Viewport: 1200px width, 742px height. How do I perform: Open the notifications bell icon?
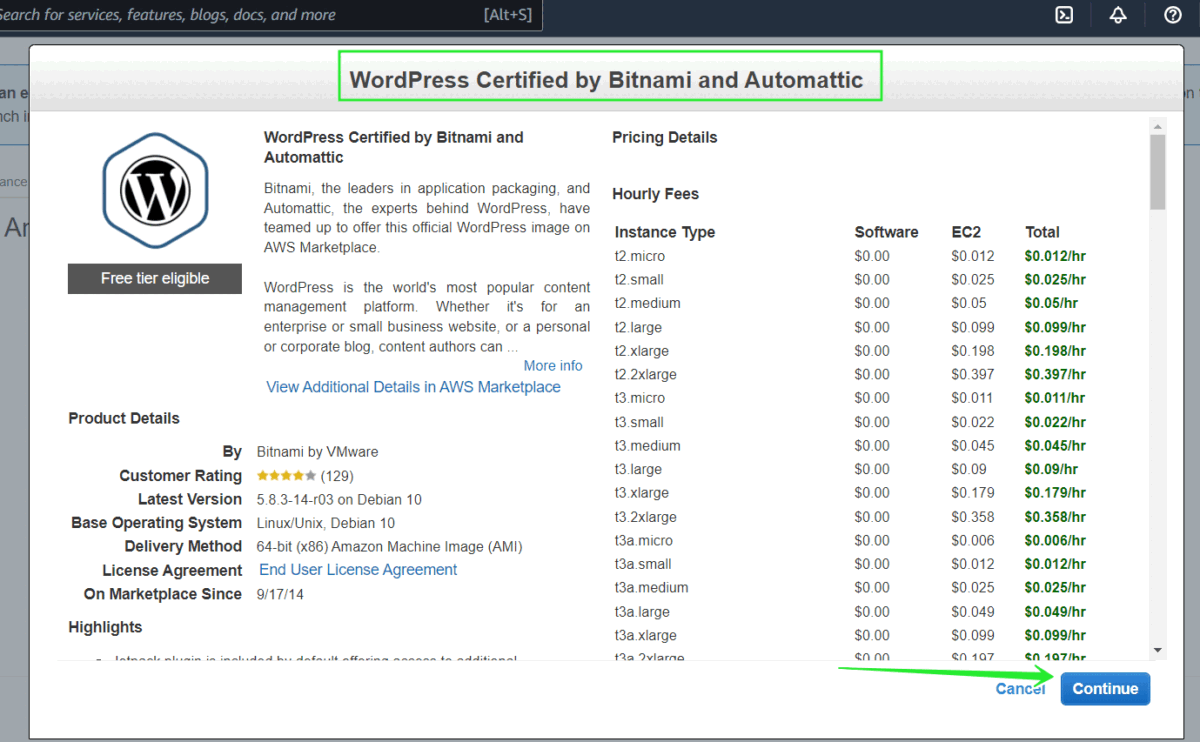tap(1118, 14)
